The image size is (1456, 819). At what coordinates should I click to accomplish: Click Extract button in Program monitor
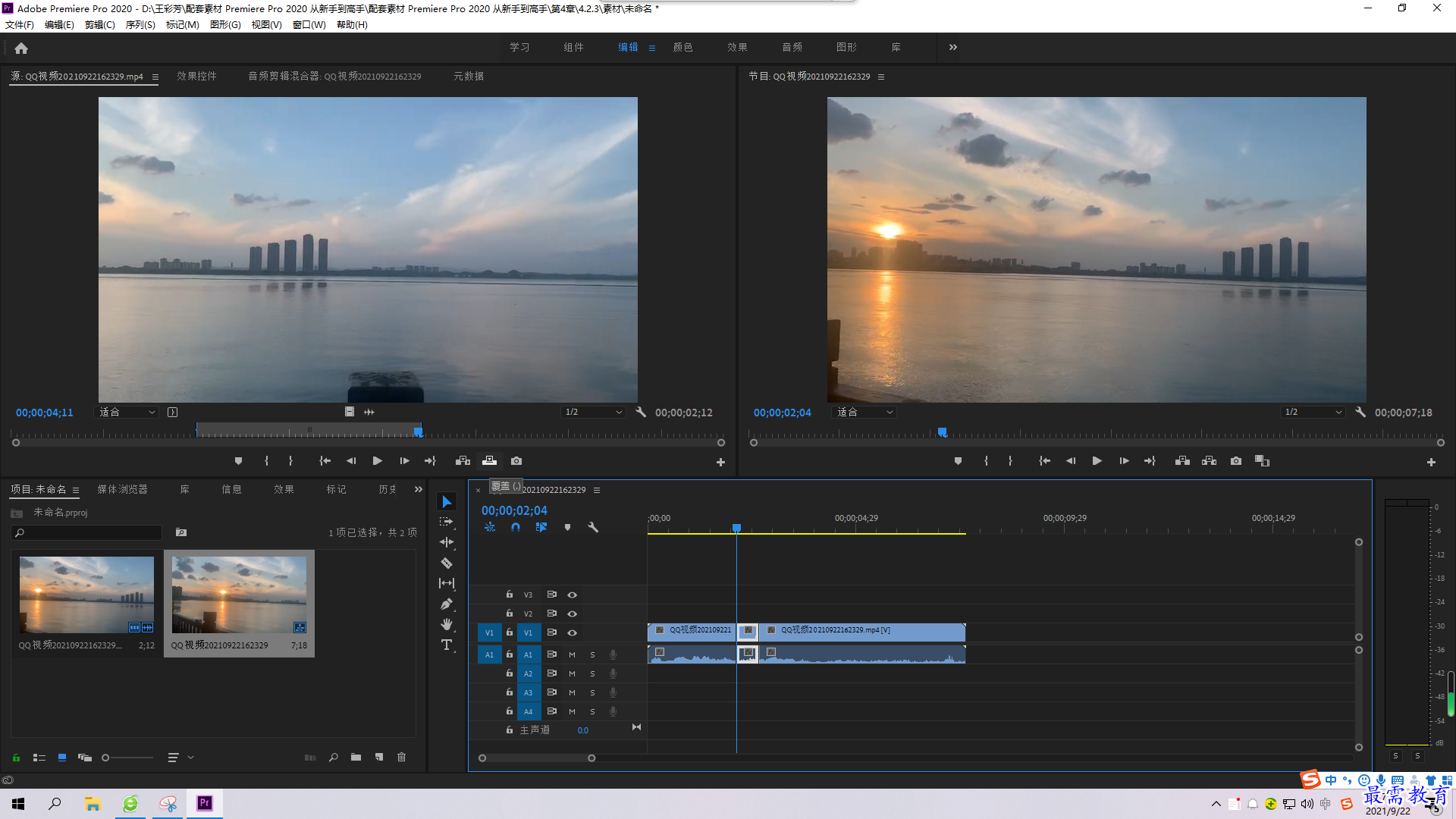[x=1209, y=461]
